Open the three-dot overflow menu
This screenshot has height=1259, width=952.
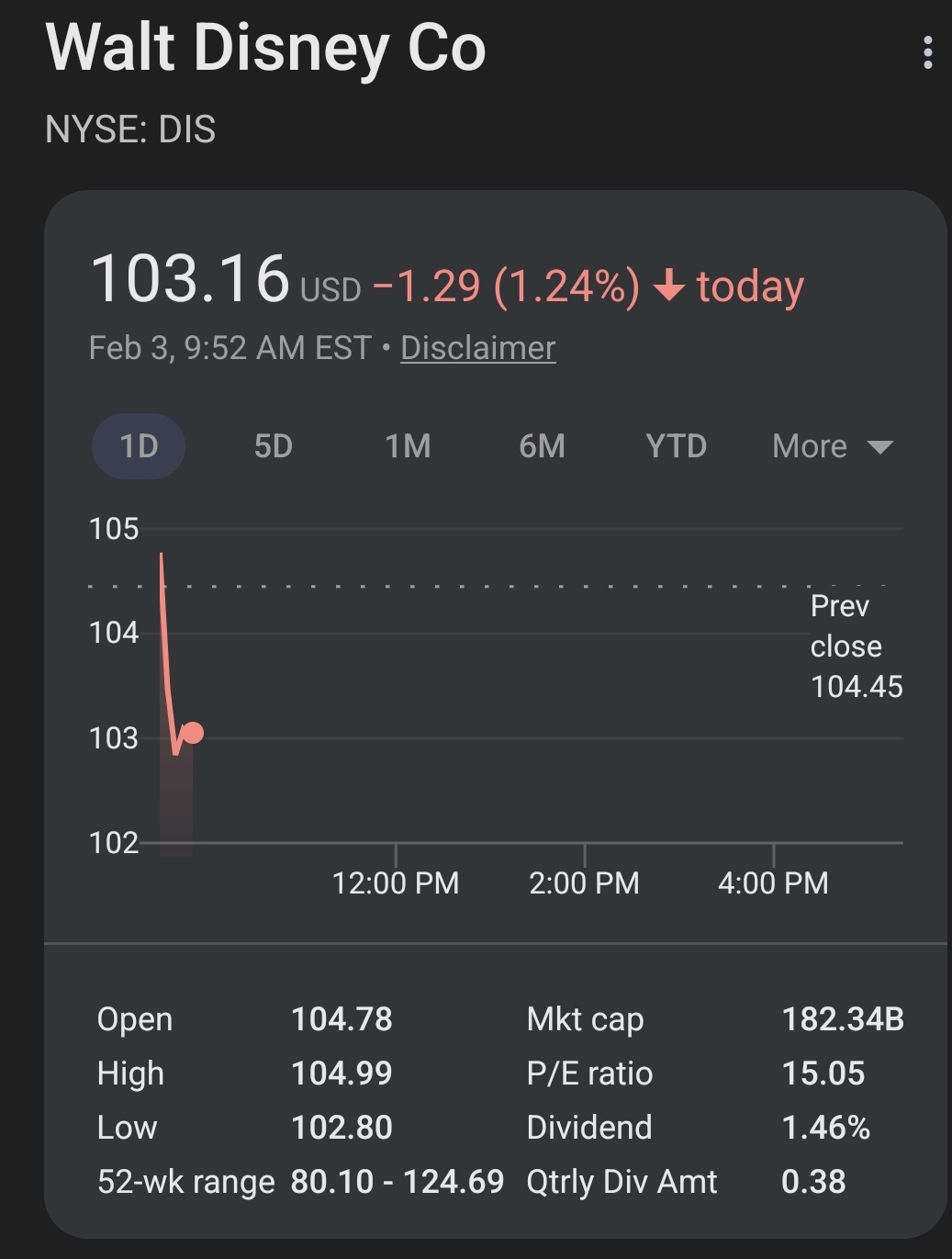(x=928, y=52)
